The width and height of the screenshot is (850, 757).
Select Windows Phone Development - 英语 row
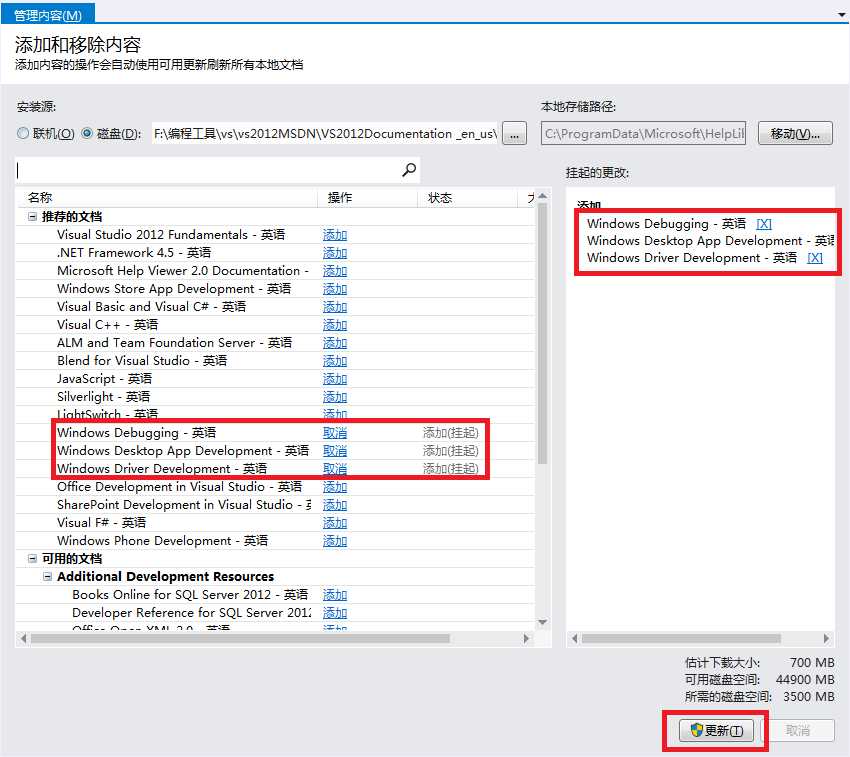pyautogui.click(x=275, y=541)
